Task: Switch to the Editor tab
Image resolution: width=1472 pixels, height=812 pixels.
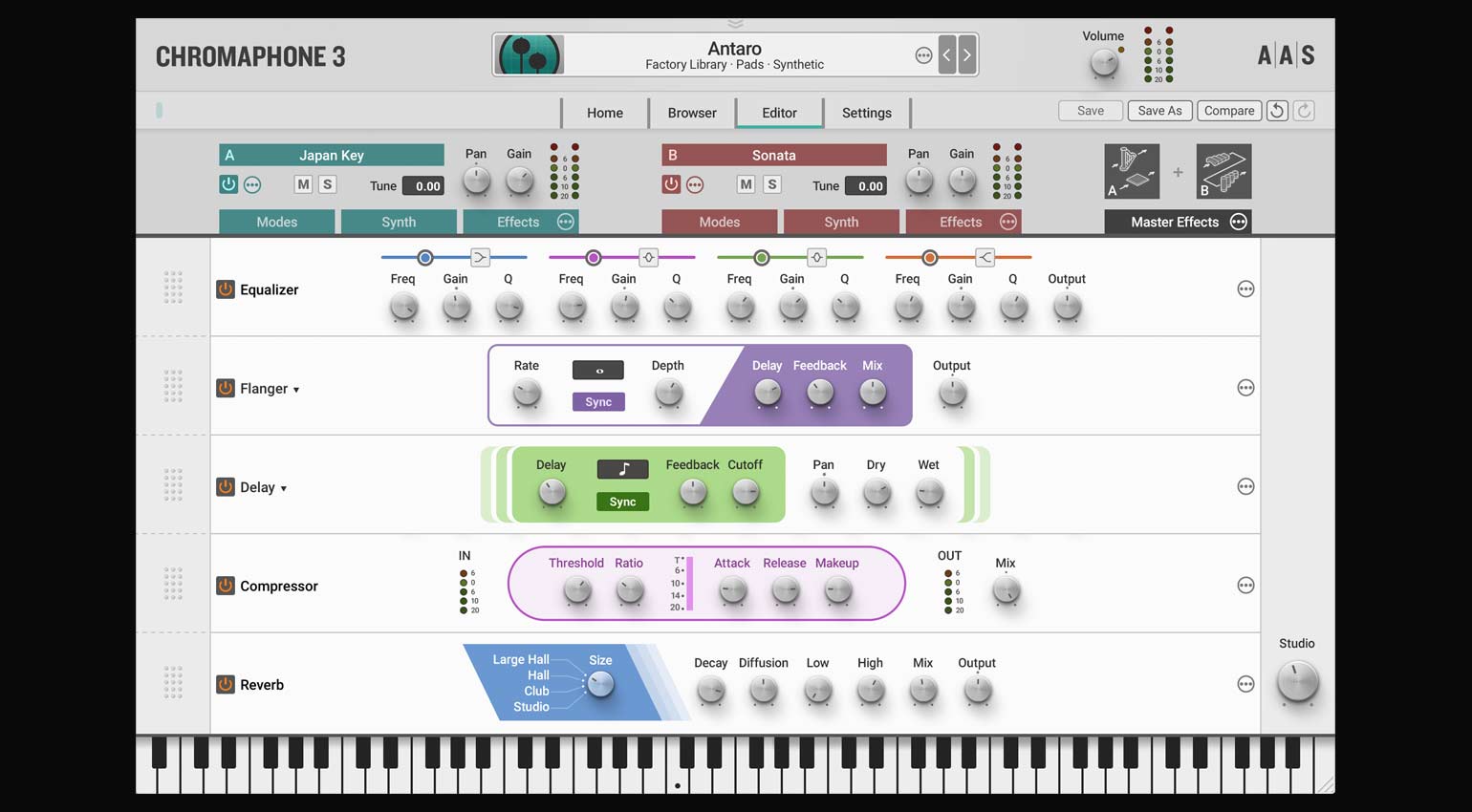Action: coord(779,112)
